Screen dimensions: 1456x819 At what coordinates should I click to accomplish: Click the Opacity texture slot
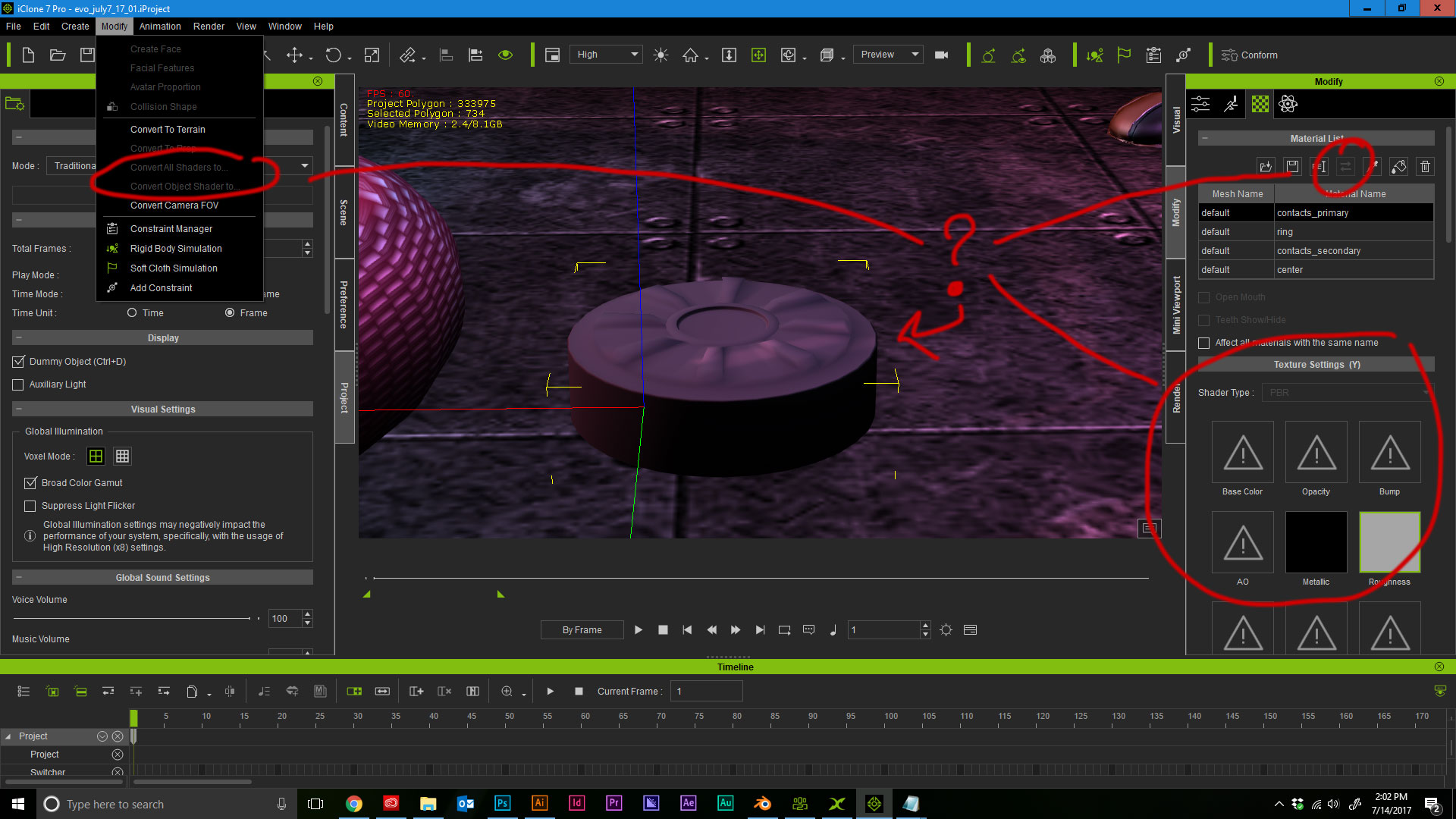1316,452
